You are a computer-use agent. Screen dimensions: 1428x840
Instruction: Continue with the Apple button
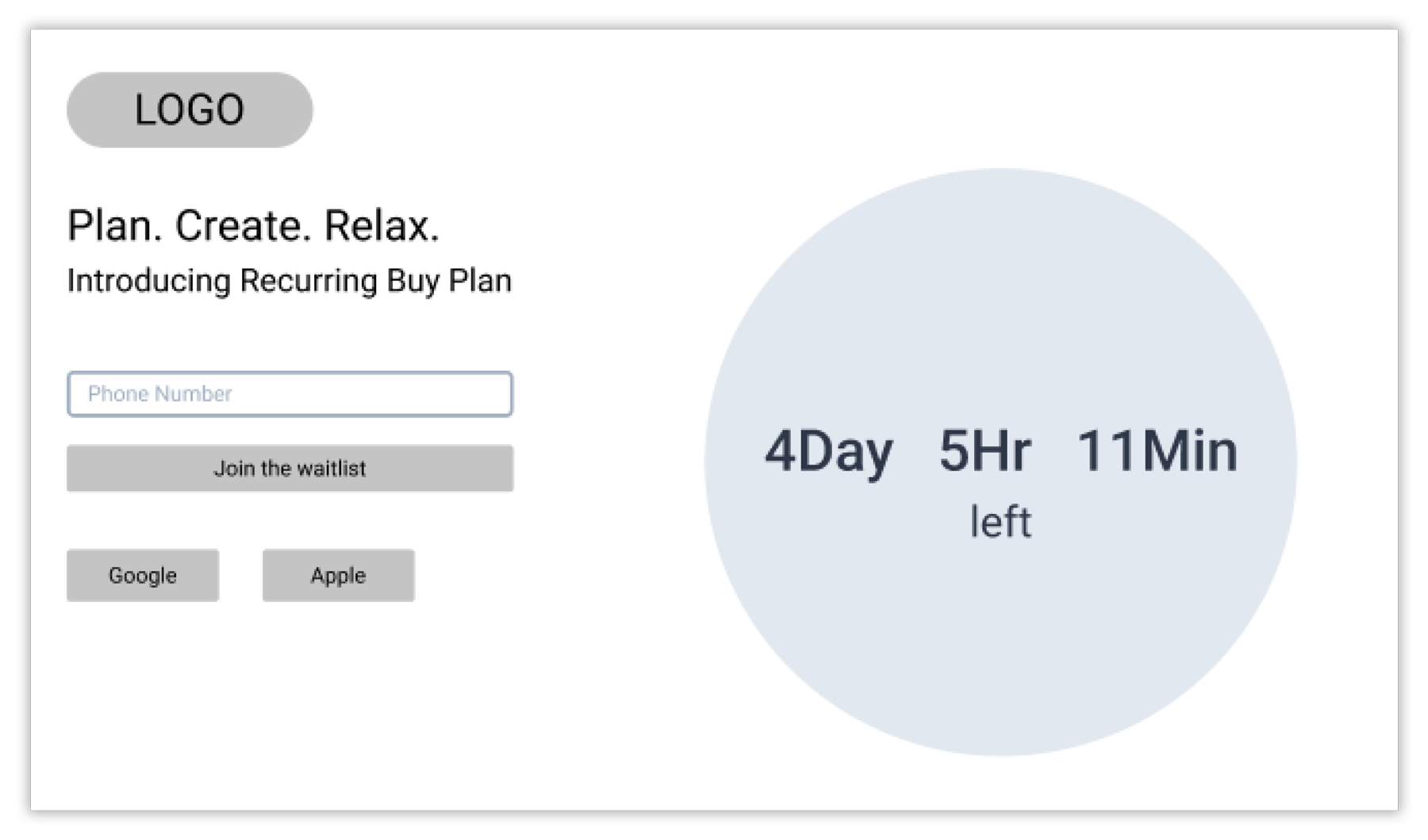(x=338, y=575)
